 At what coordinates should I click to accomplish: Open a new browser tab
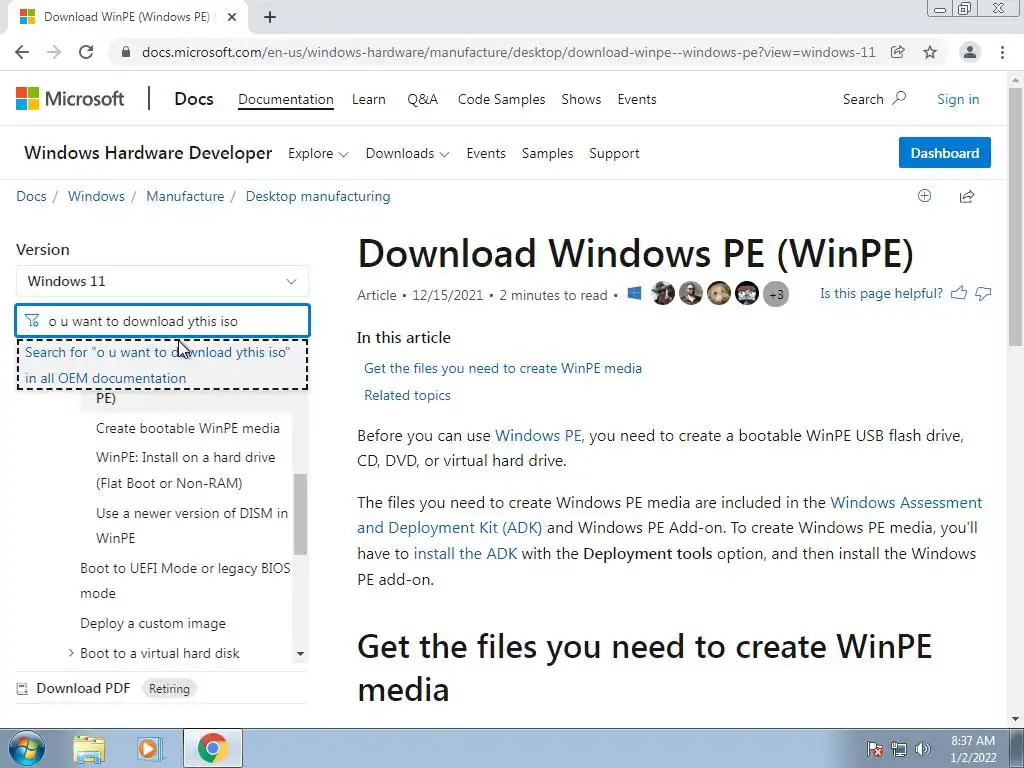pos(270,17)
